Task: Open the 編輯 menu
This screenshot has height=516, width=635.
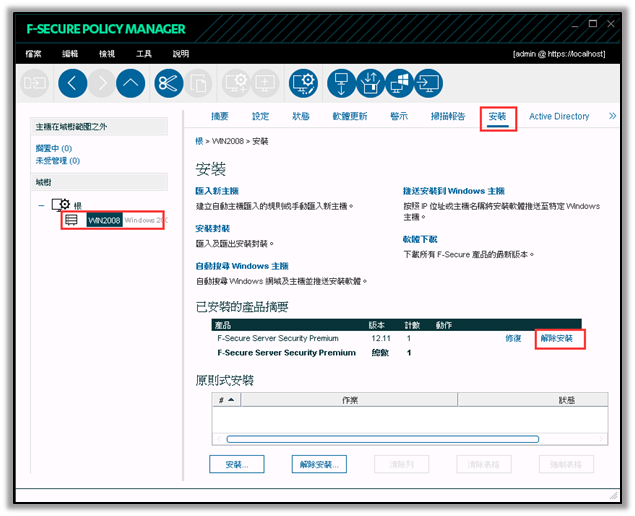Action: coord(70,53)
